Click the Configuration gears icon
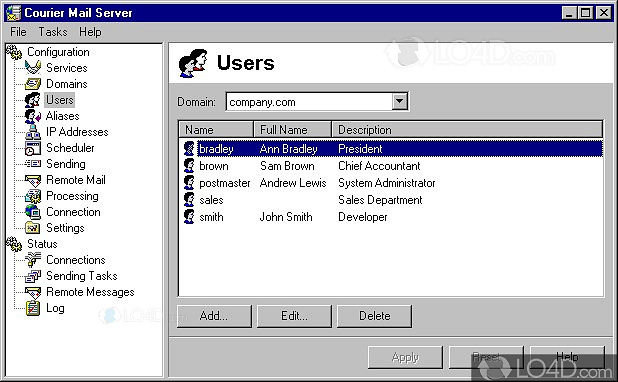 14,52
